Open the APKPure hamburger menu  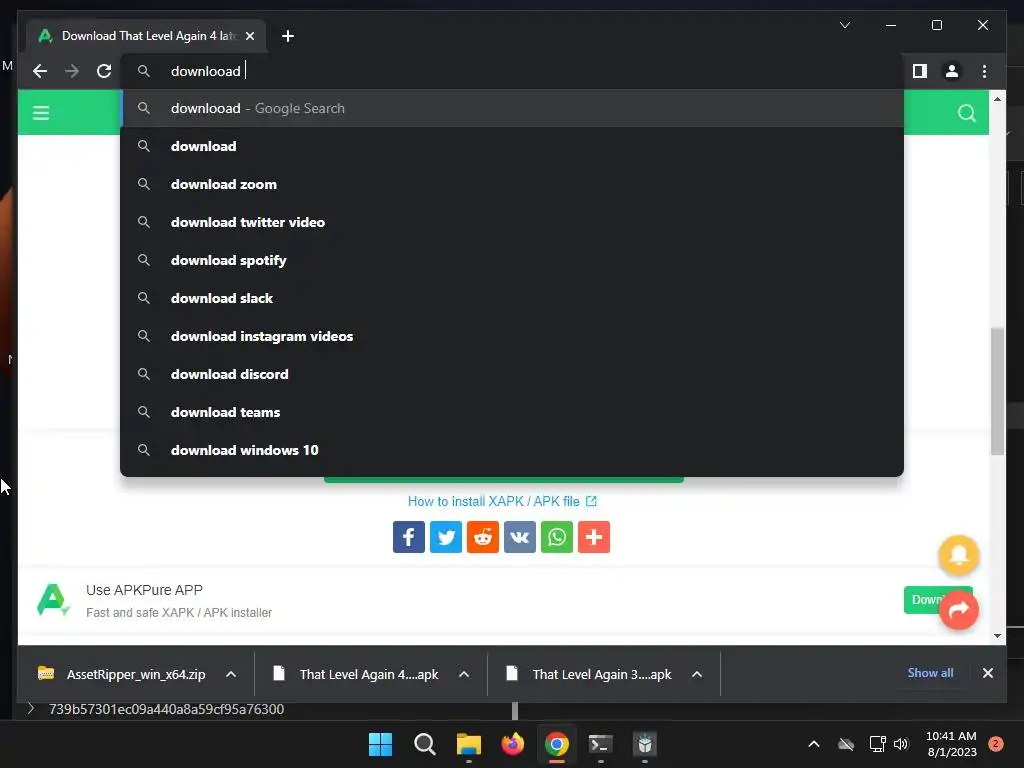click(41, 113)
